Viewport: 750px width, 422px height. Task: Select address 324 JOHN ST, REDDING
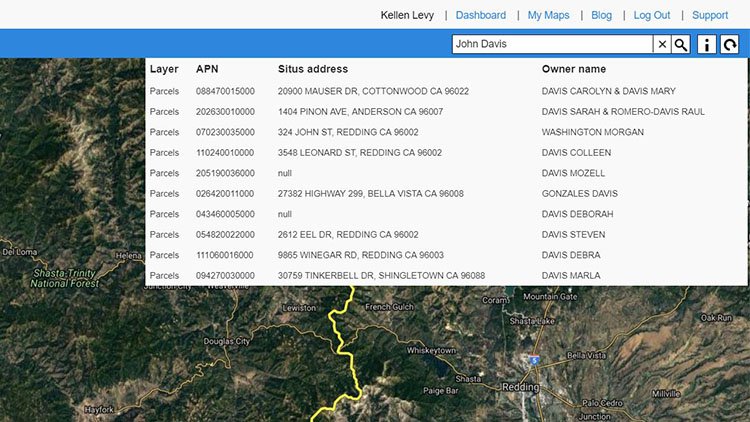[348, 132]
